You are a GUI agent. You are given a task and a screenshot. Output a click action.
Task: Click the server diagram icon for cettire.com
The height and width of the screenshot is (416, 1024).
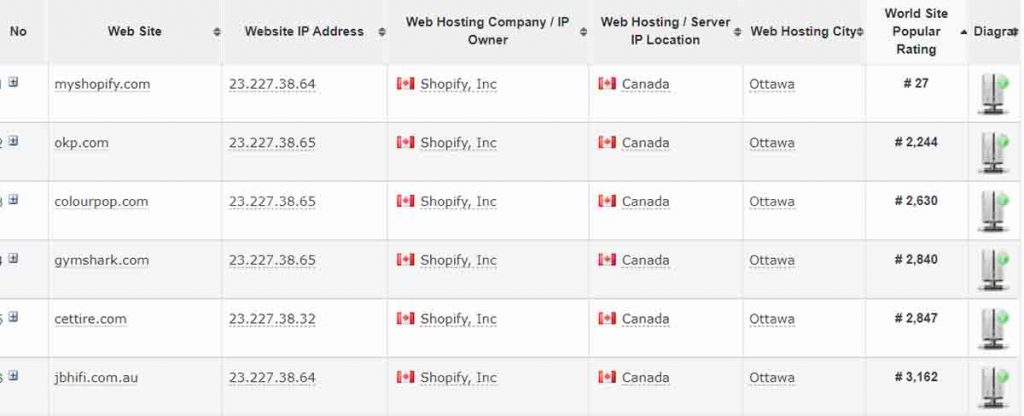pos(993,330)
